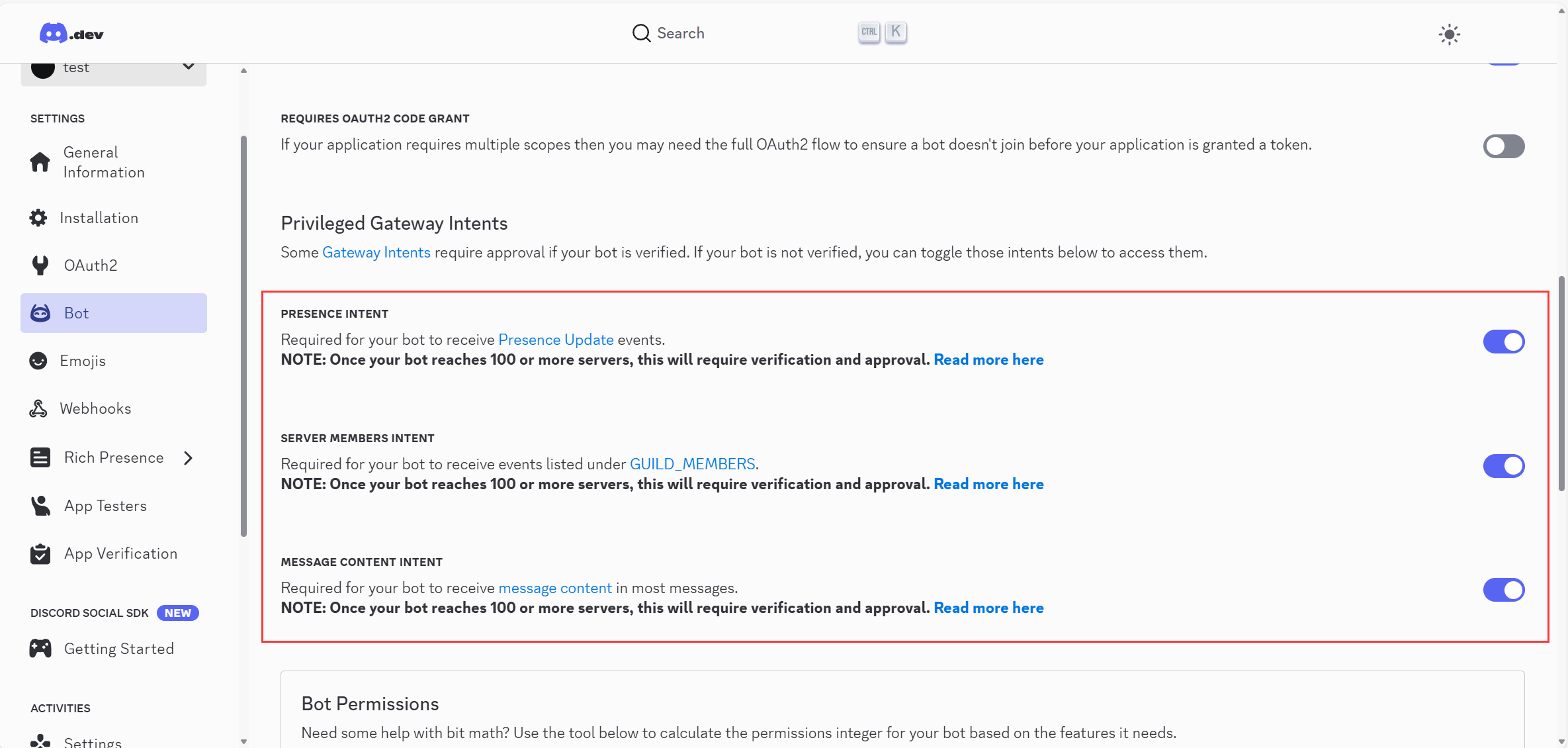Click Read more here under Server Members Intent
Screen dimensions: 1568x748
(x=988, y=484)
